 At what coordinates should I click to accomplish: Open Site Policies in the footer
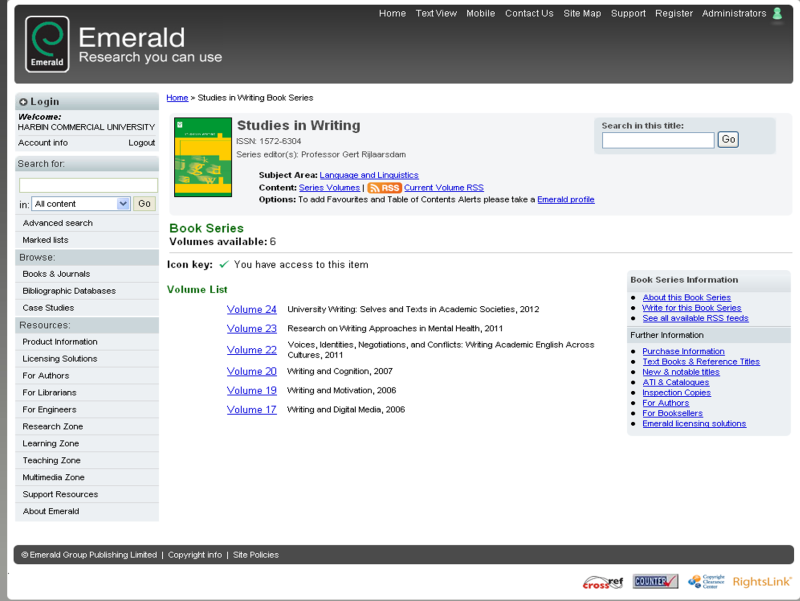click(256, 555)
